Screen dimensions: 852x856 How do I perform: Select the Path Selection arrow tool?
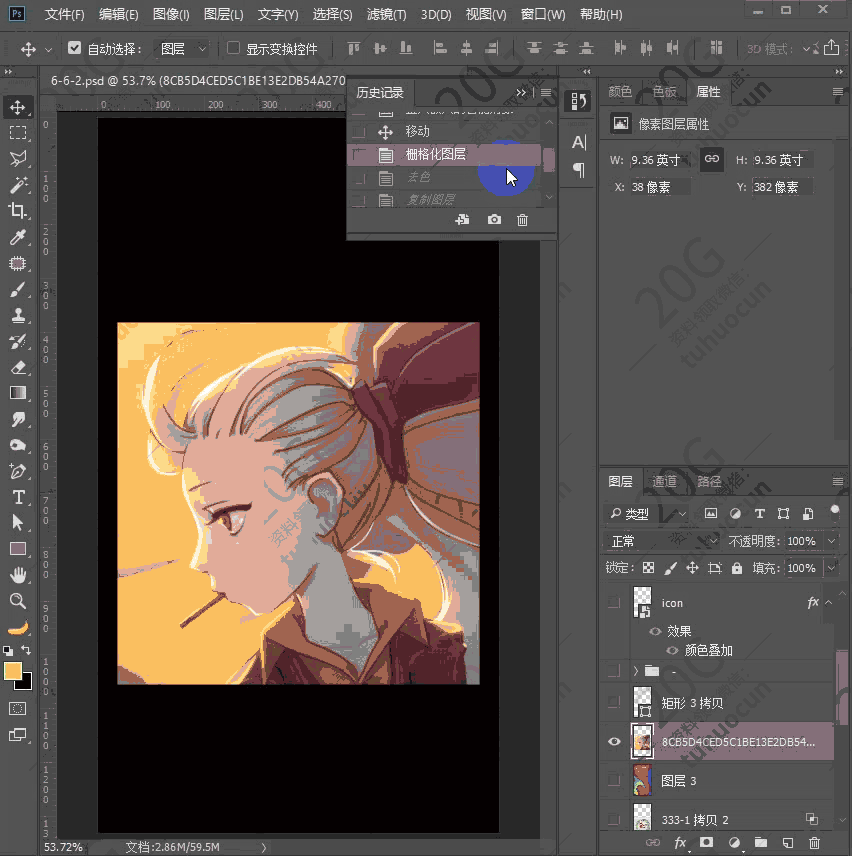(x=17, y=523)
